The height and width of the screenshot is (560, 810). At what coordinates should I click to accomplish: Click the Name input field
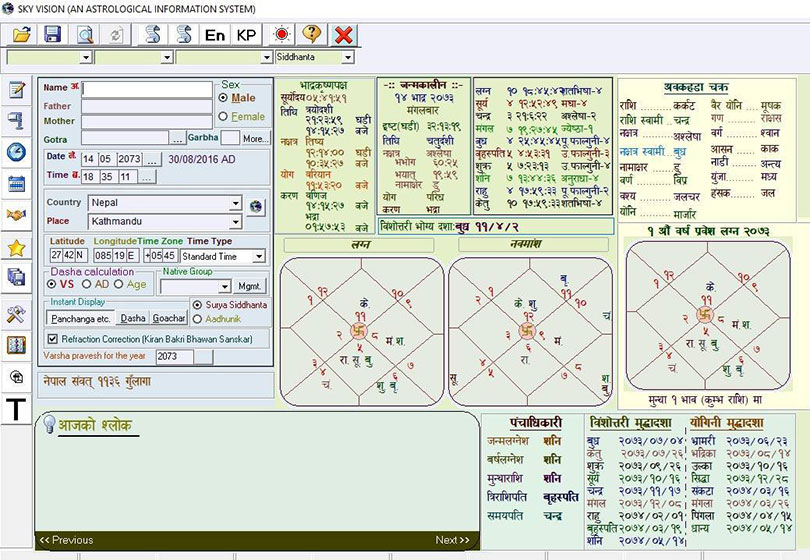[147, 89]
